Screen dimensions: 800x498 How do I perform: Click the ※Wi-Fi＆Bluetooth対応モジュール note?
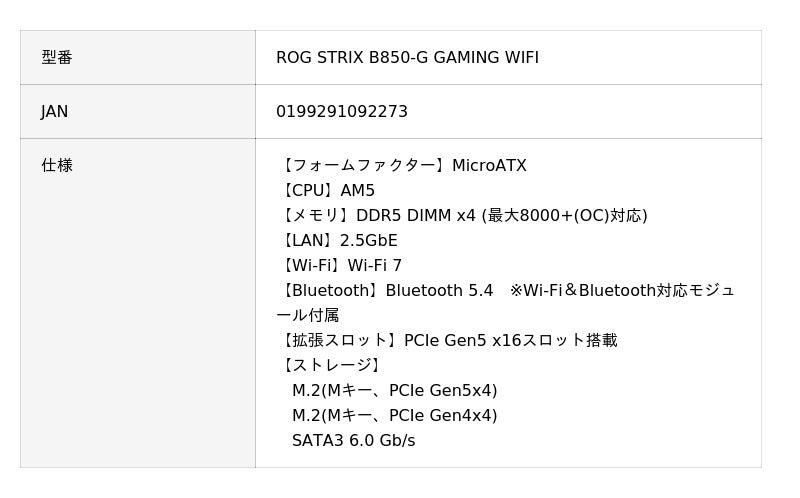click(x=622, y=291)
